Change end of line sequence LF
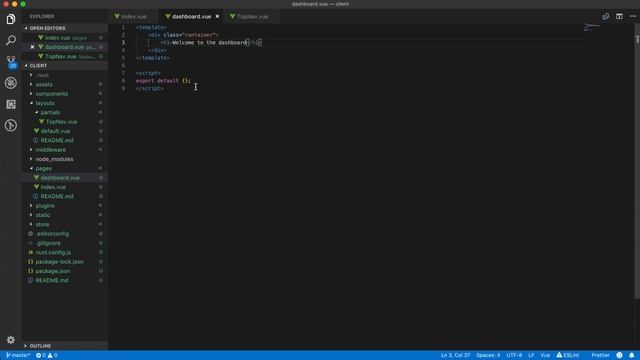 pyautogui.click(x=531, y=355)
